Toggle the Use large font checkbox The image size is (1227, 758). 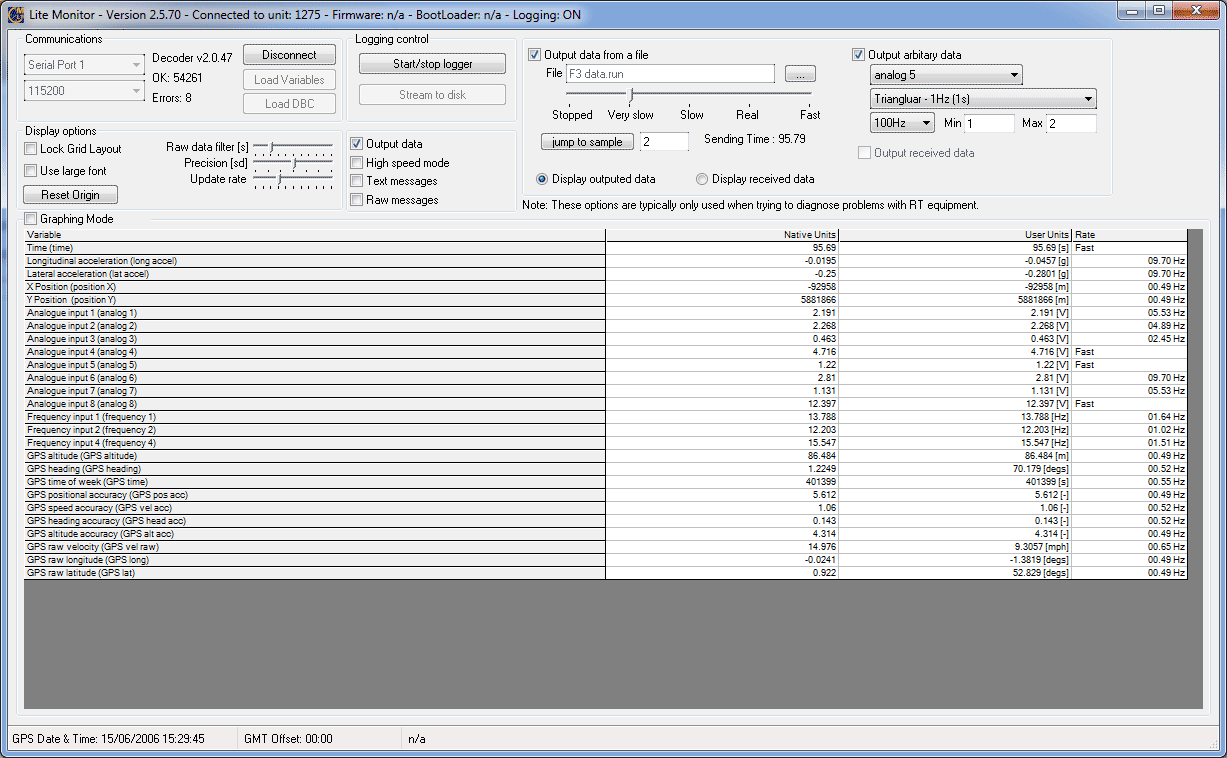click(x=31, y=171)
